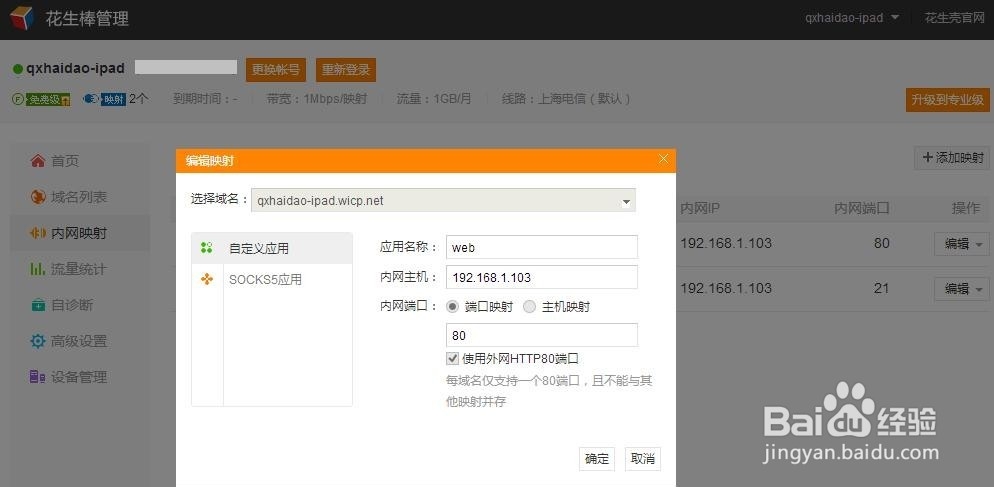This screenshot has height=487, width=994.
Task: Select the 主机映射 radio button
Action: 529,307
